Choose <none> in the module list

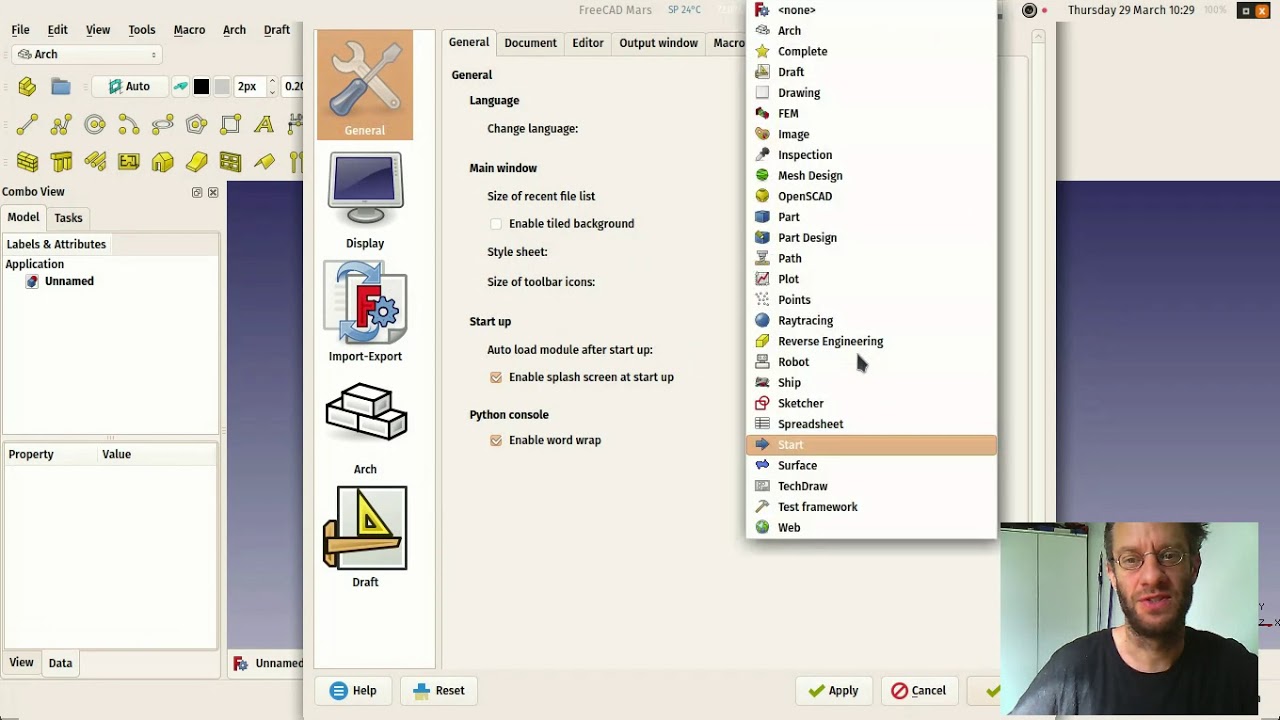(x=871, y=10)
